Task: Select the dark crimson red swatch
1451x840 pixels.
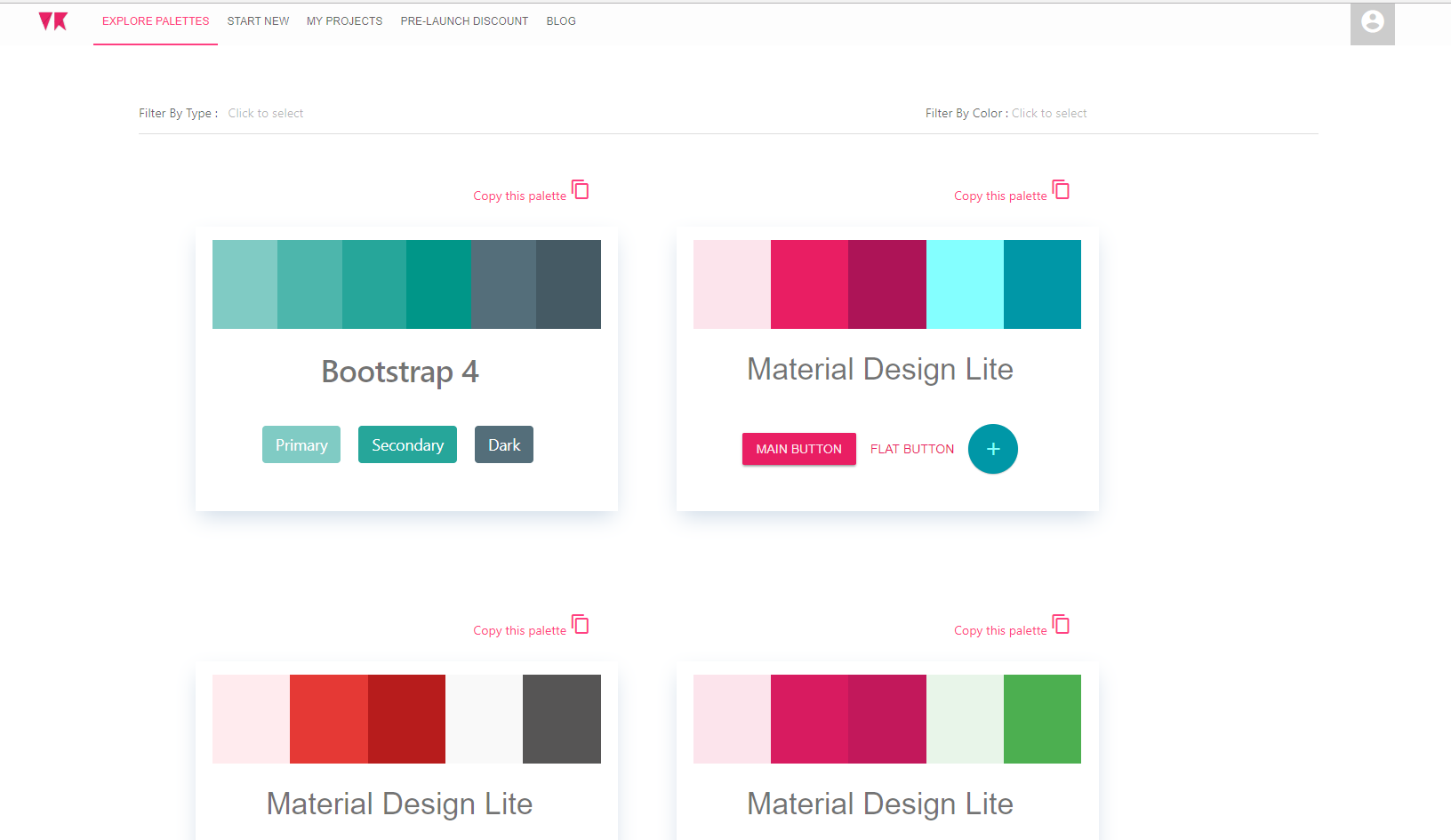Action: [x=406, y=719]
